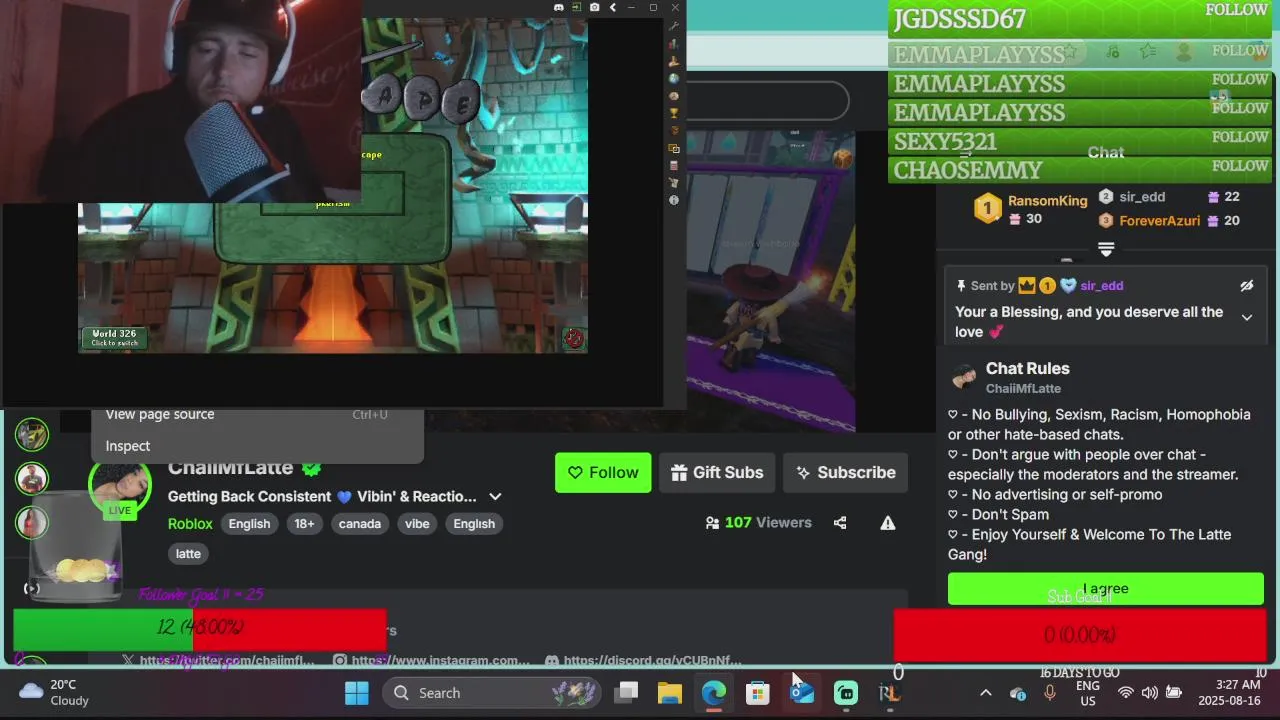The height and width of the screenshot is (720, 1280).
Task: Click RansomKing in the gift leaderboard
Action: (x=1047, y=201)
